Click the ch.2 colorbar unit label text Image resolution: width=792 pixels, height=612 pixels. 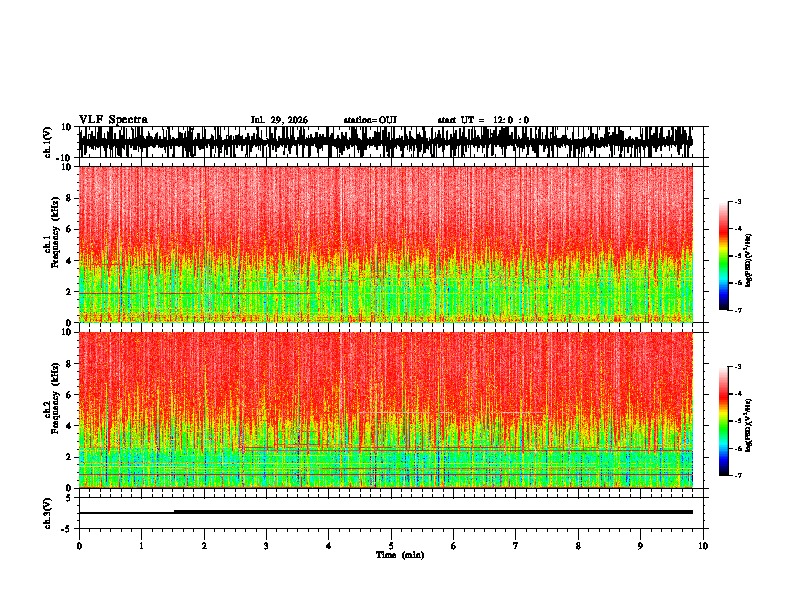(x=748, y=425)
